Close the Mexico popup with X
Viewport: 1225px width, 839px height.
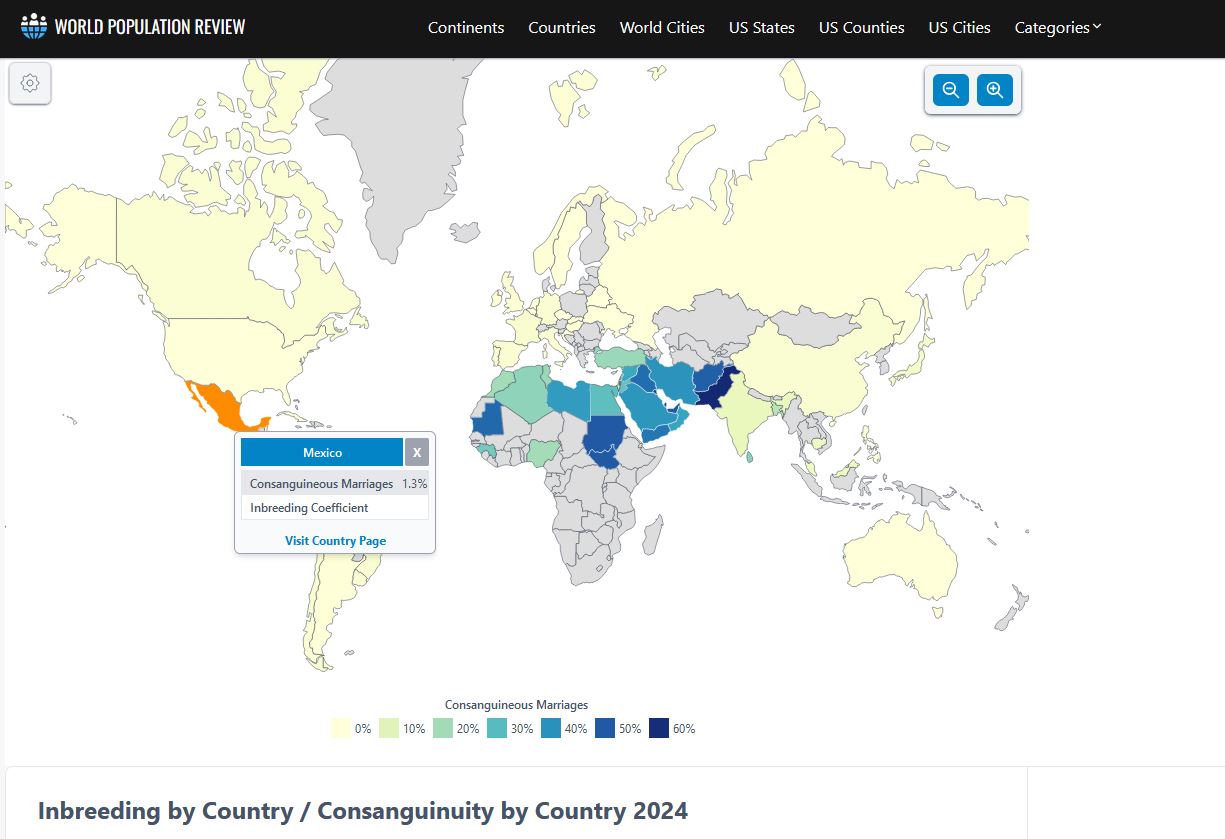tap(417, 453)
